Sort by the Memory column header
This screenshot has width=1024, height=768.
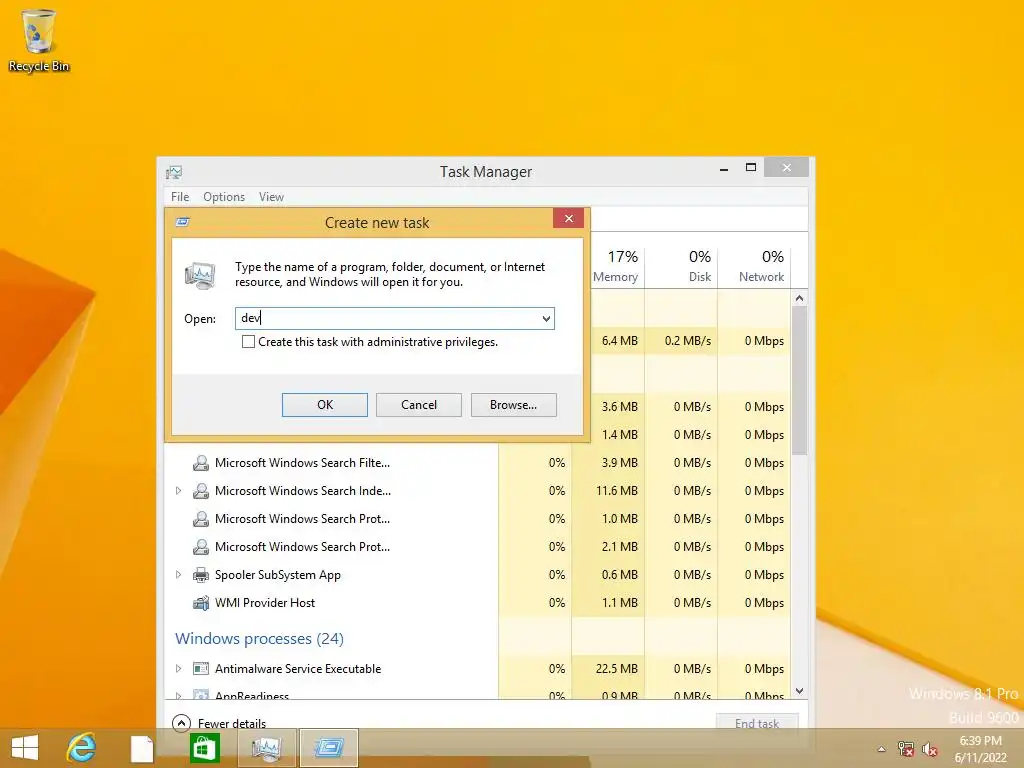(x=615, y=266)
